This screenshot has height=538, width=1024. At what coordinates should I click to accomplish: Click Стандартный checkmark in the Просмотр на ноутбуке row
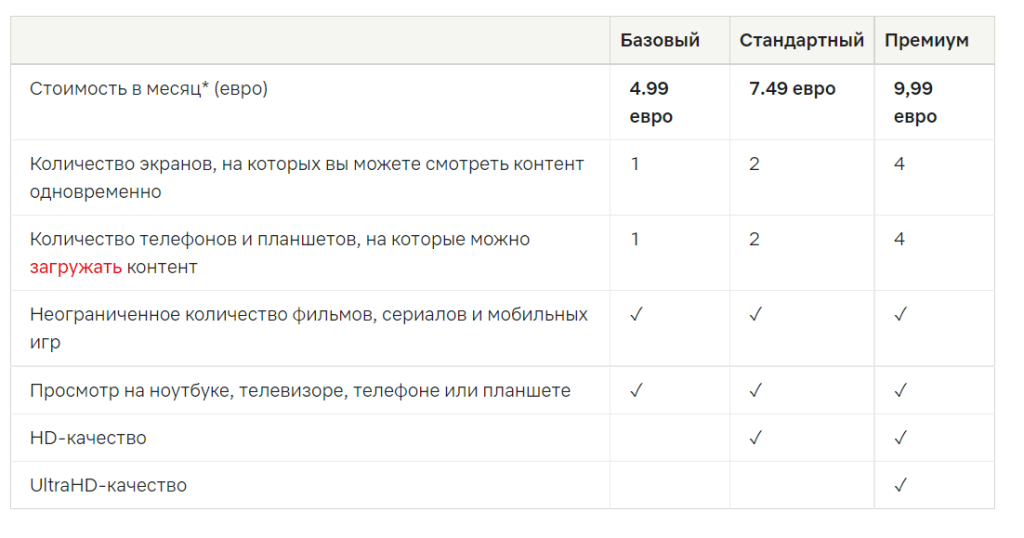point(755,390)
